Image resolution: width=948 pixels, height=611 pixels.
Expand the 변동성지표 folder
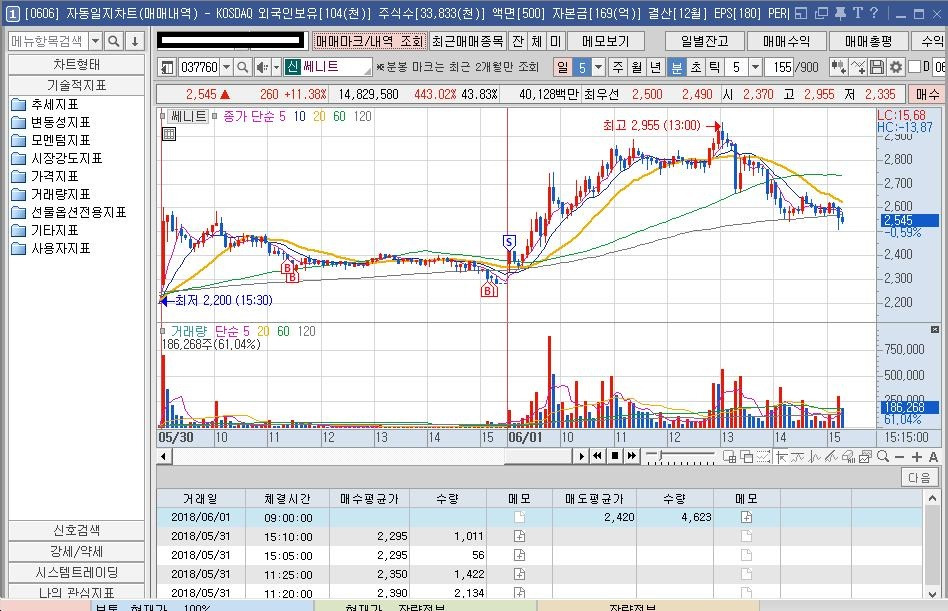[51, 122]
